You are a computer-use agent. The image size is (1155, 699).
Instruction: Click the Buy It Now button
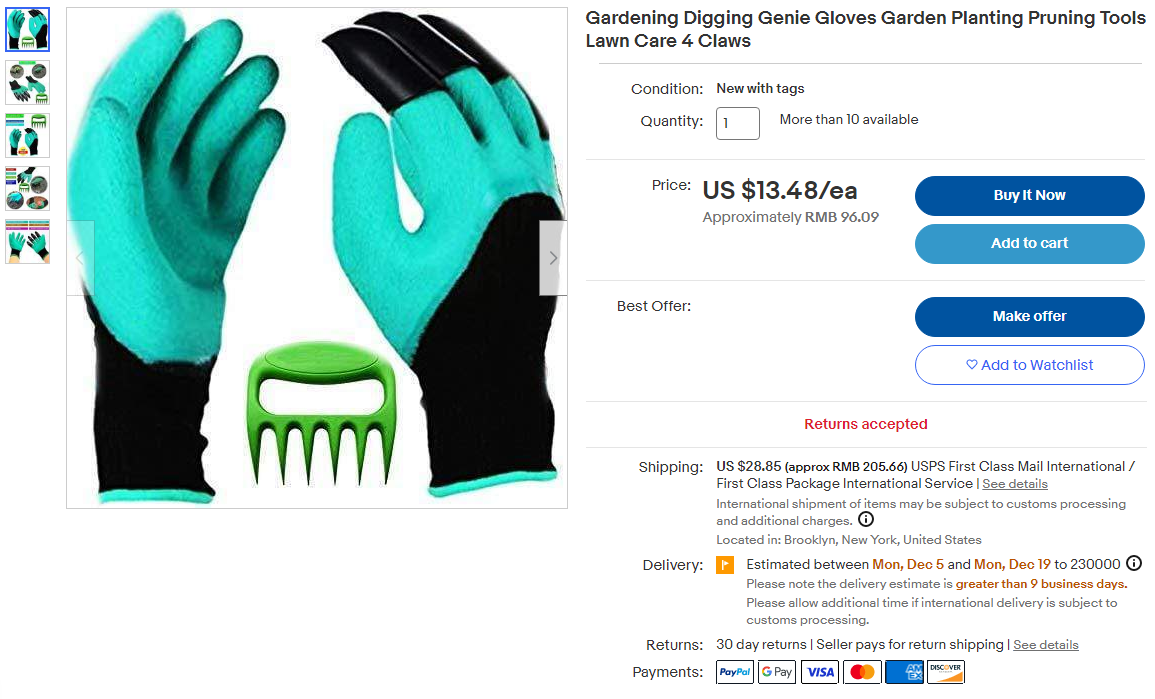pos(1029,195)
